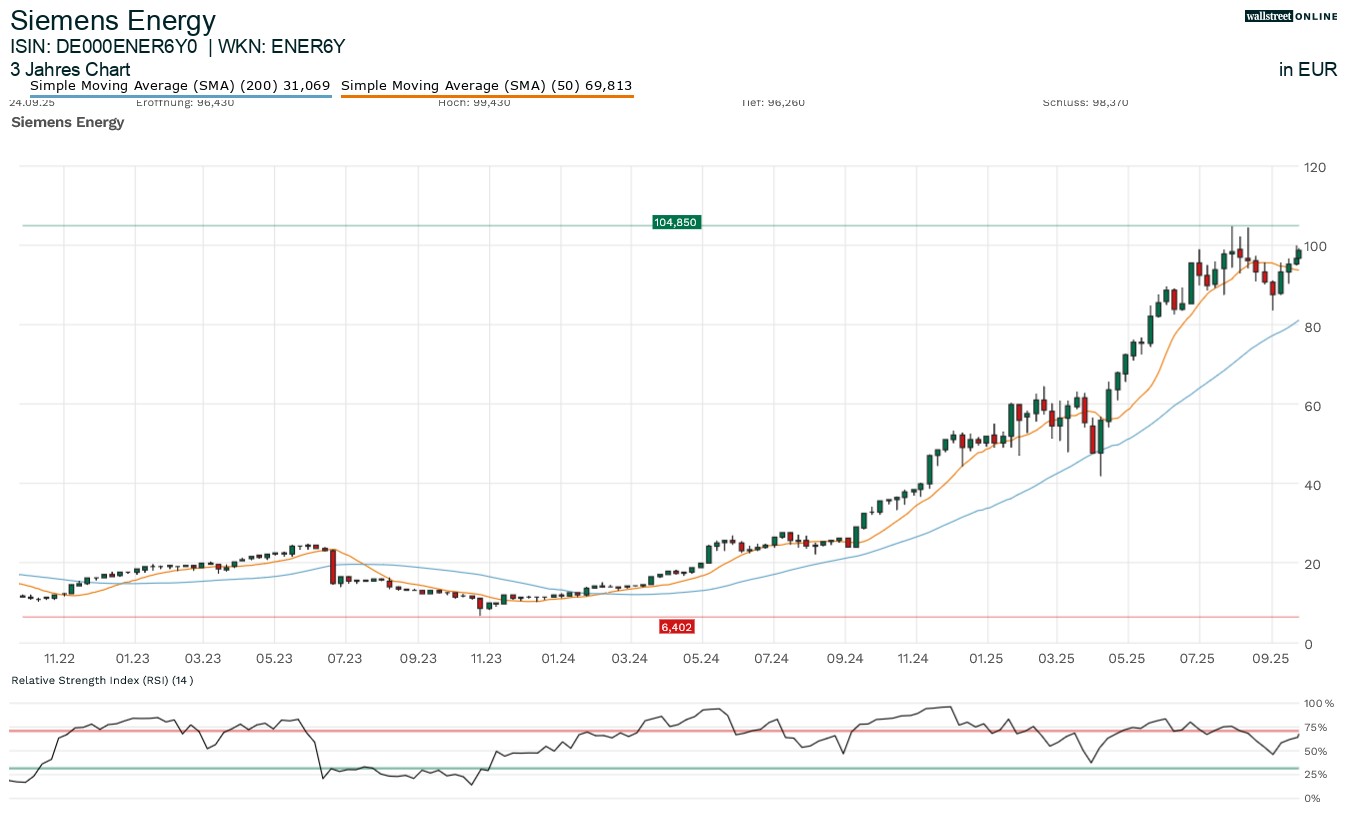1349x831 pixels.
Task: Toggle the SMA (200) legend entry
Action: click(180, 86)
